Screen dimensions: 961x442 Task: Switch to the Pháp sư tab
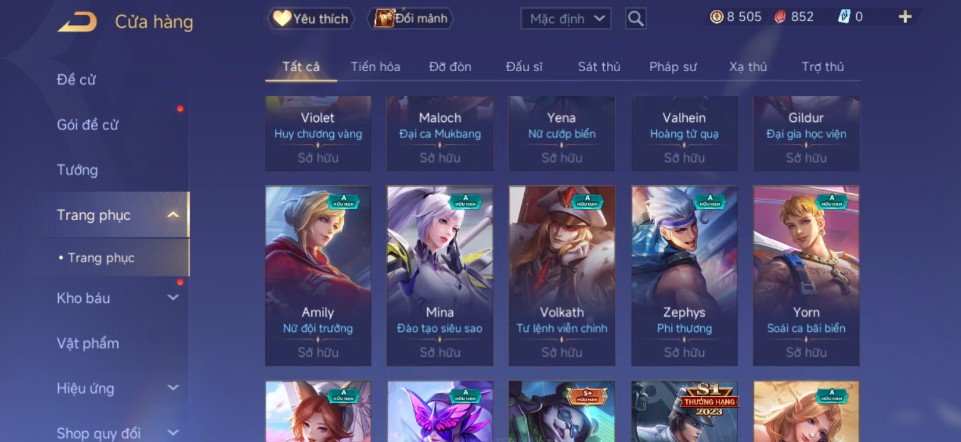pos(673,67)
